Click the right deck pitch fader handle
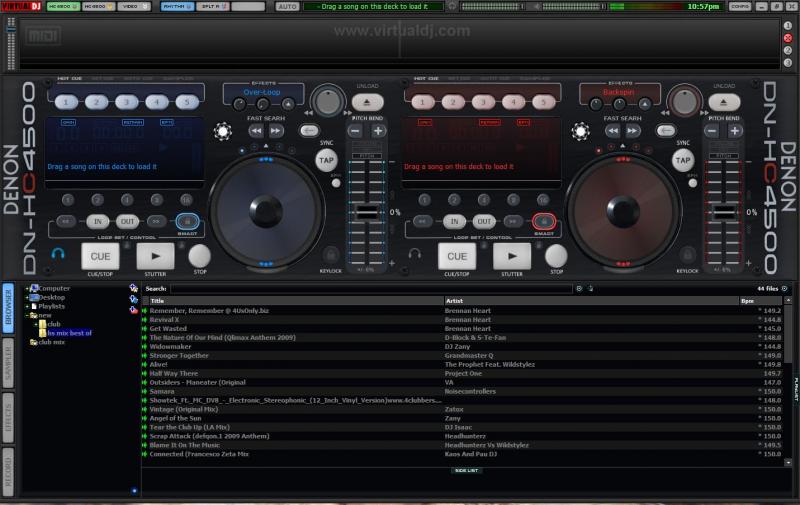 [x=723, y=212]
